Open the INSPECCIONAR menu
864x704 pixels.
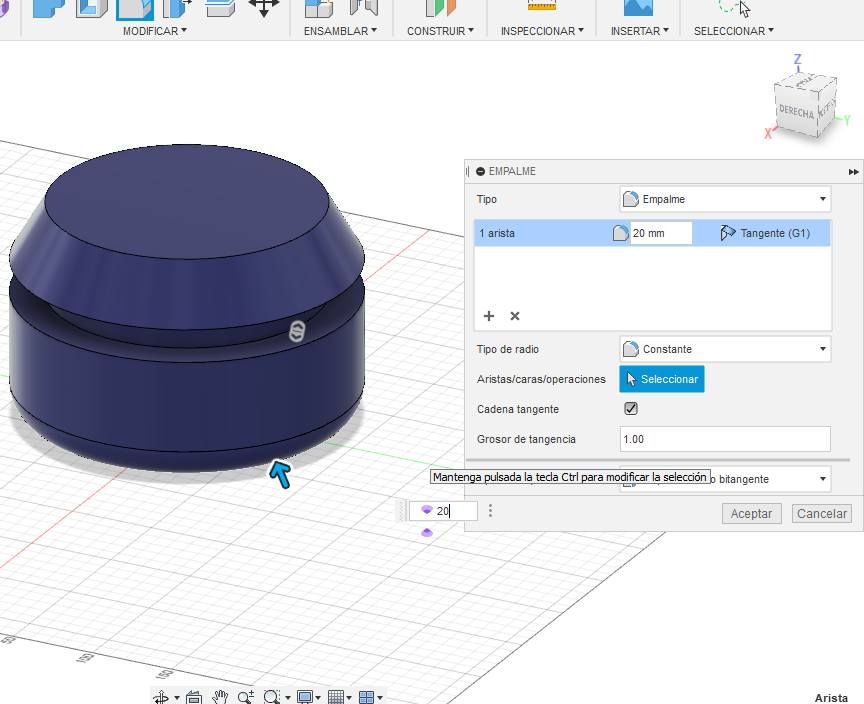(543, 31)
